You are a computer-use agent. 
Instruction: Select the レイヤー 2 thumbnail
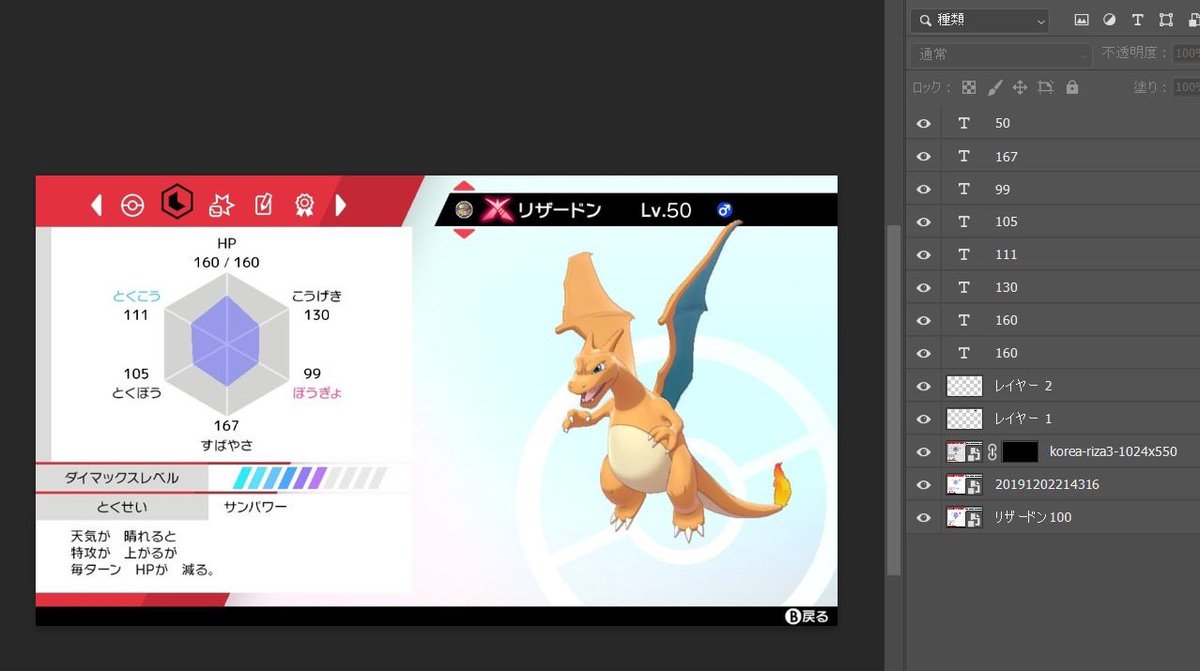[x=964, y=385]
